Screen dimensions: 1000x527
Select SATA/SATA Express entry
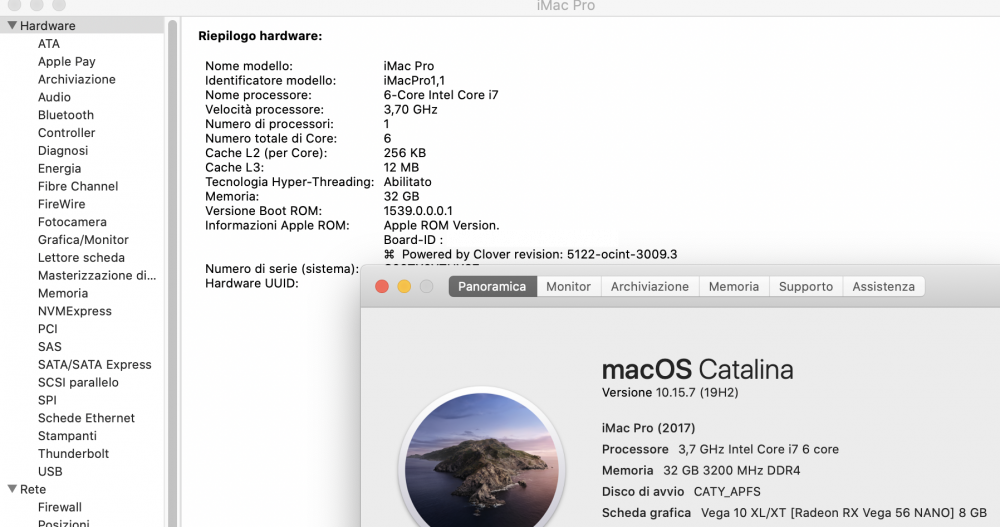(x=94, y=364)
